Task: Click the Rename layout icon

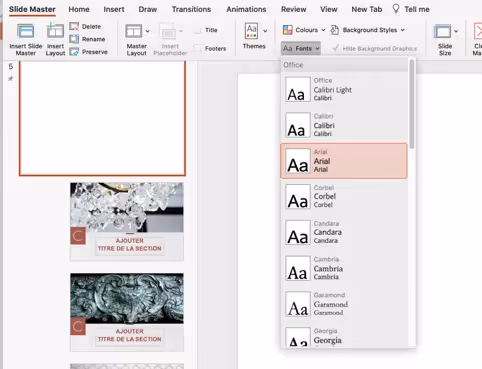Action: pos(74,39)
